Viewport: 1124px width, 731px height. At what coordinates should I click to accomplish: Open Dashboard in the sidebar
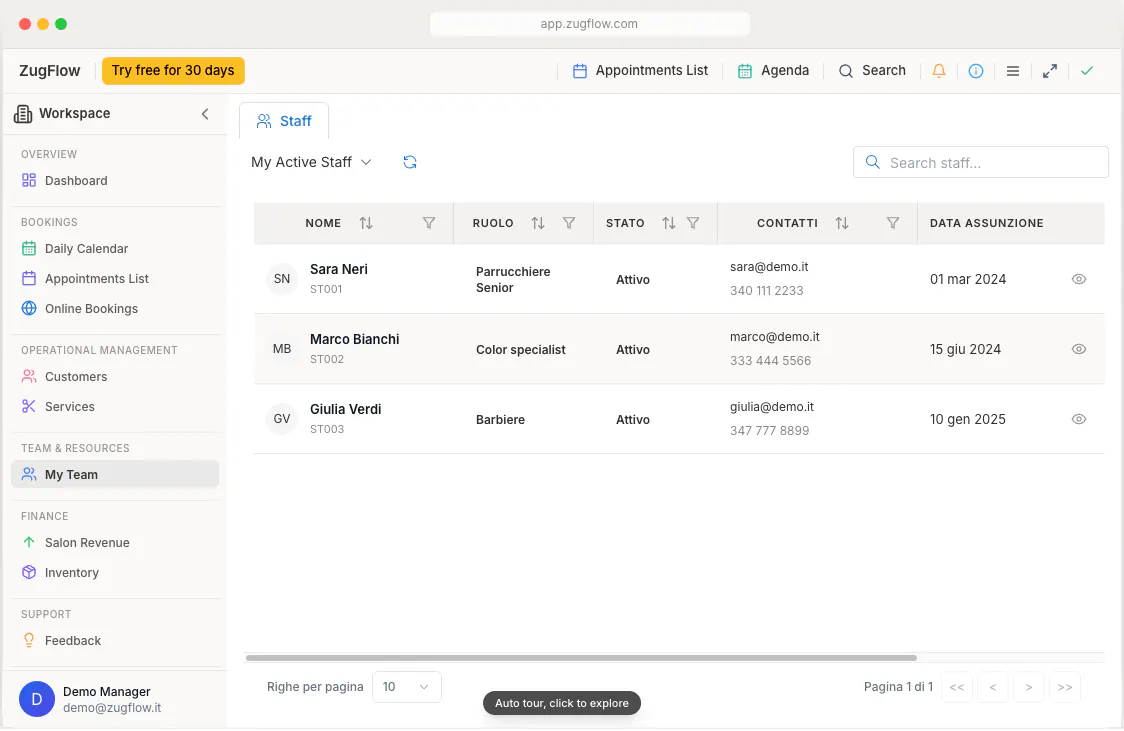point(115,181)
